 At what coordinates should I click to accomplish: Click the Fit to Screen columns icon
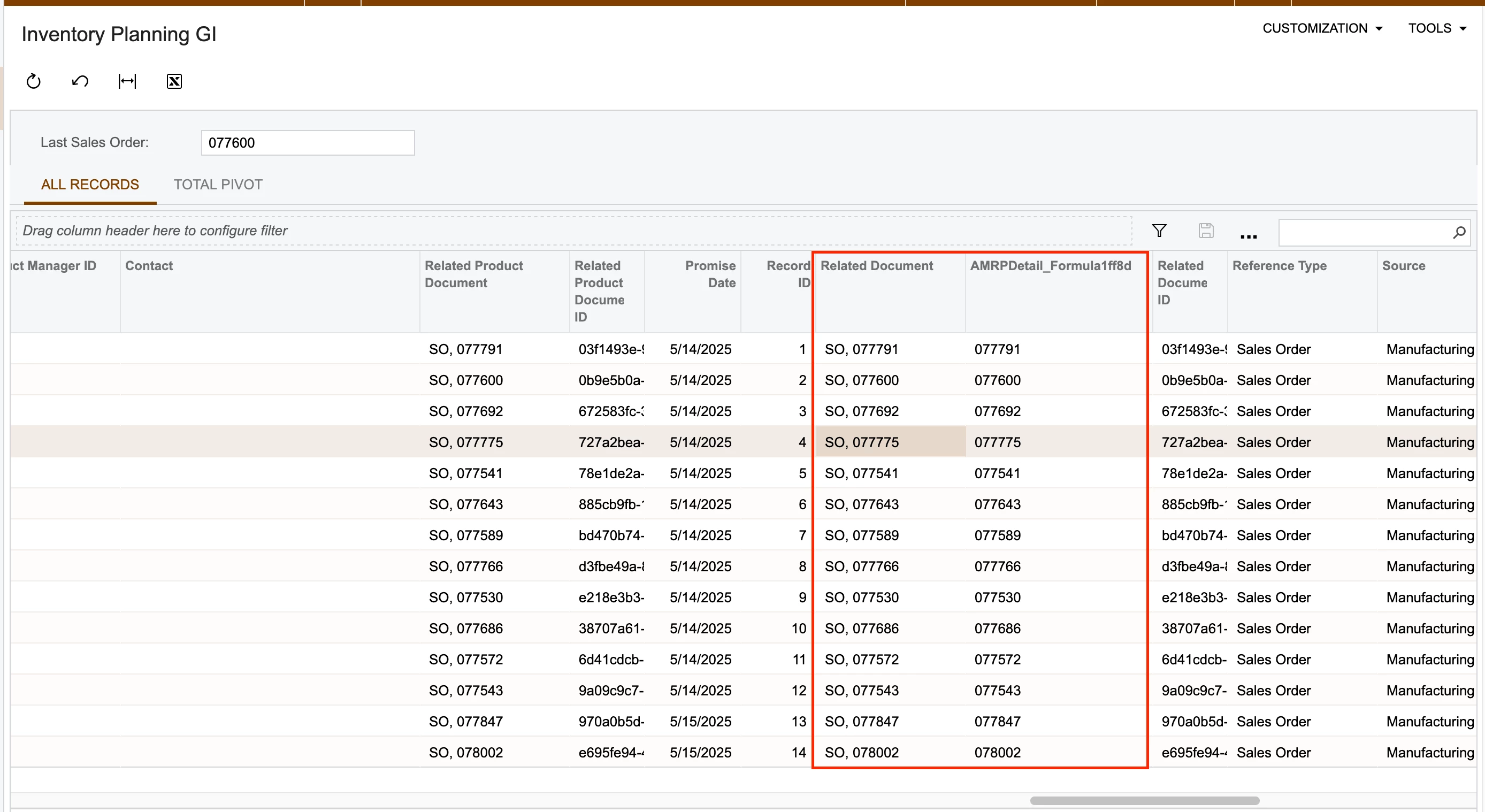click(127, 81)
